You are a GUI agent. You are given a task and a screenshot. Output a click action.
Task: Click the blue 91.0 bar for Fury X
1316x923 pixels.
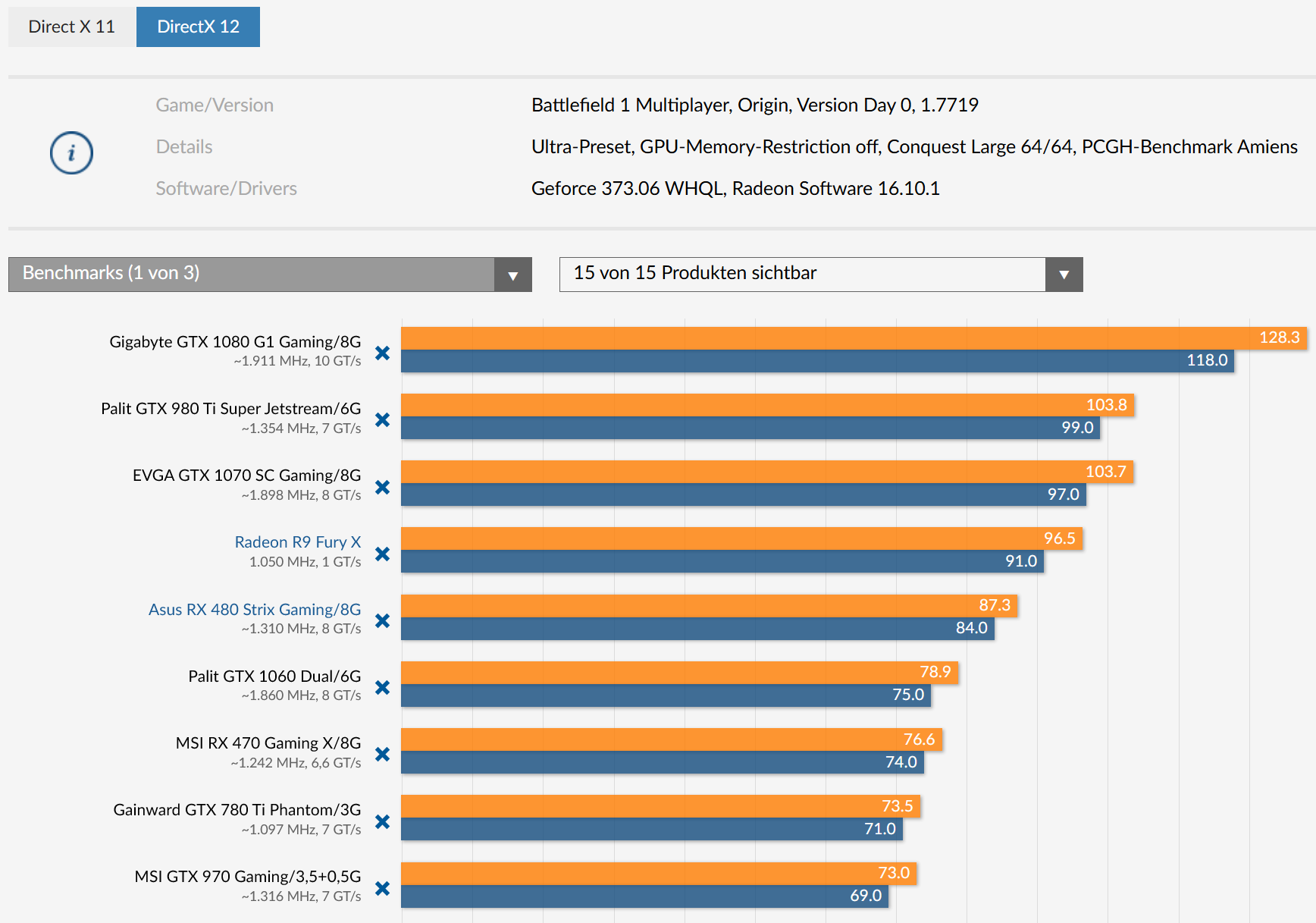click(x=720, y=561)
